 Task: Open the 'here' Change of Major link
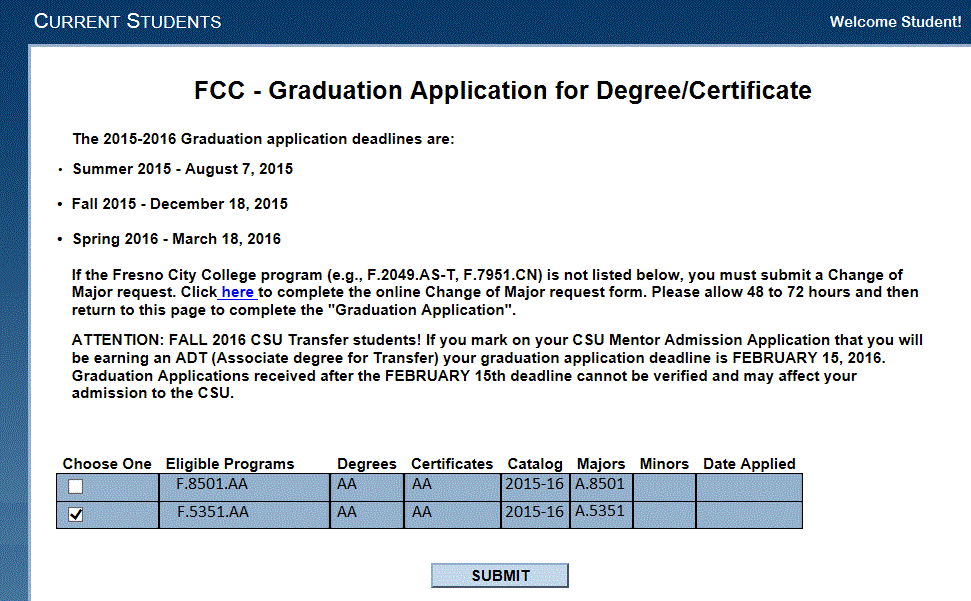pos(238,292)
